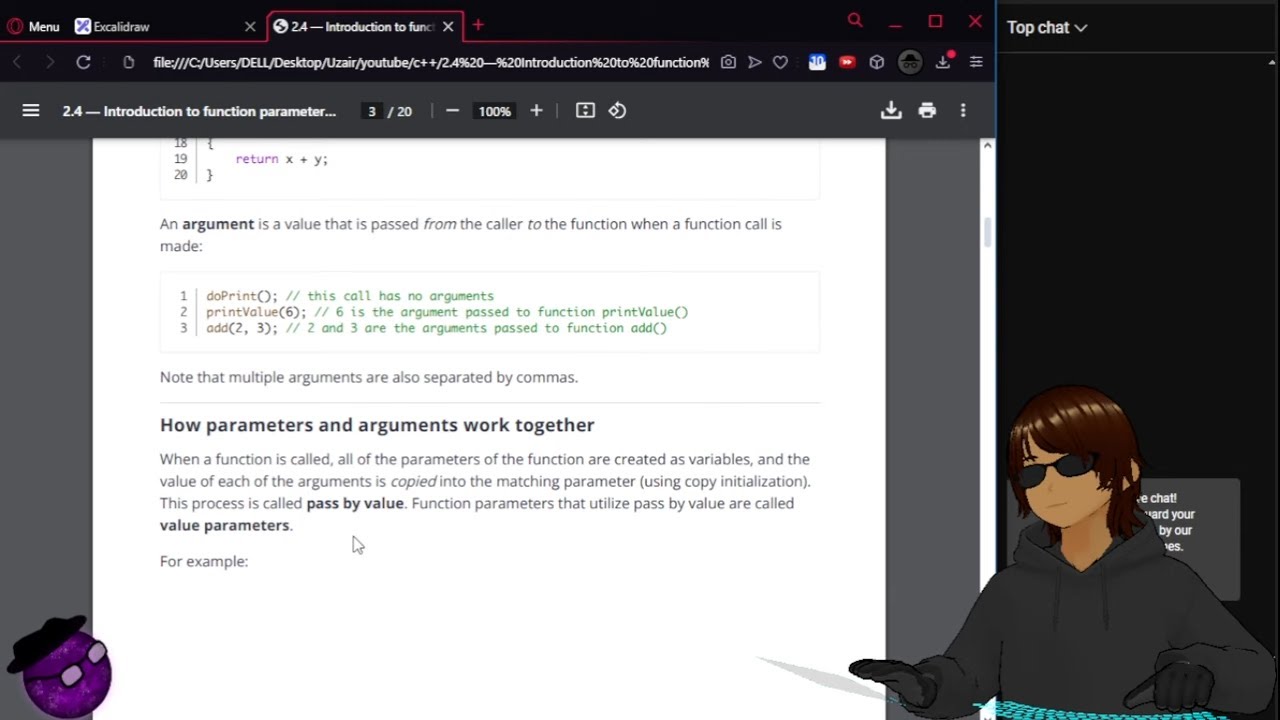The height and width of the screenshot is (720, 1280).
Task: Zoom in the PDF with plus button
Action: pos(536,111)
